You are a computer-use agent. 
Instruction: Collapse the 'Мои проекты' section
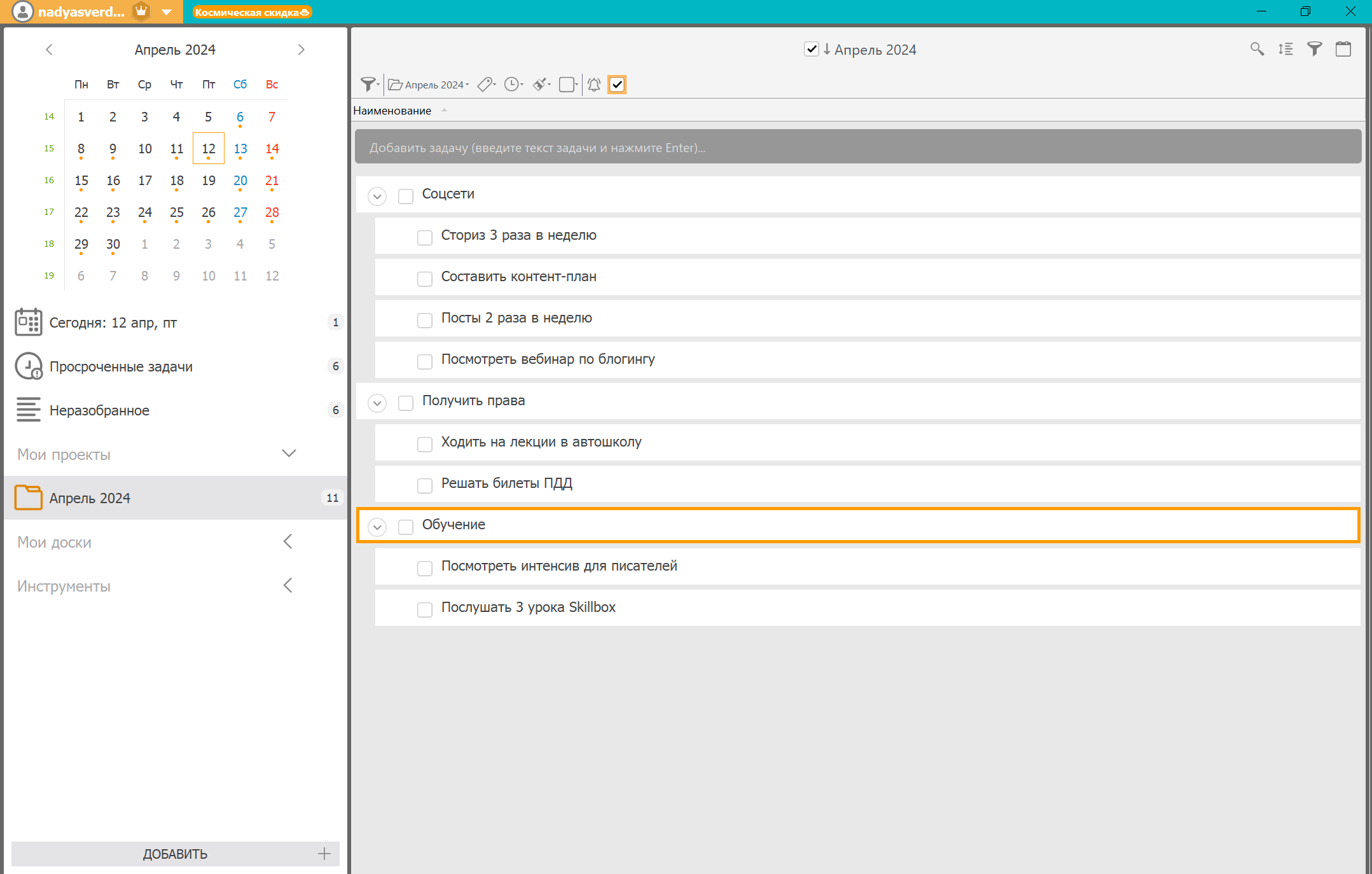coord(289,454)
